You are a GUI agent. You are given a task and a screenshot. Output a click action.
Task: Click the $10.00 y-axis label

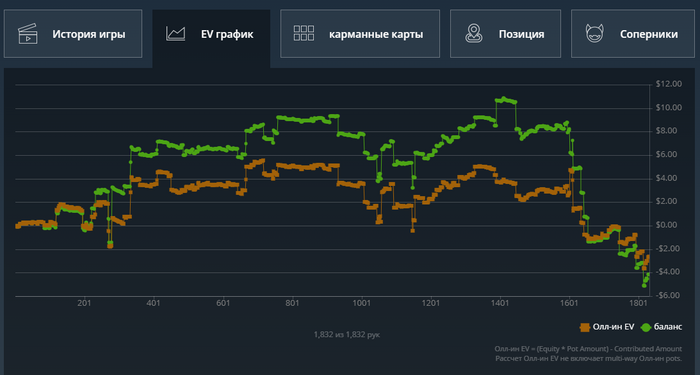click(x=669, y=108)
